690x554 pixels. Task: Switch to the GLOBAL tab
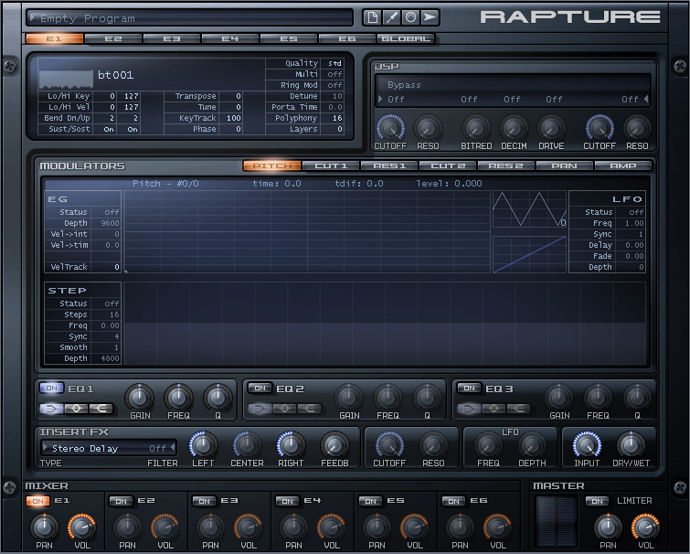(x=405, y=39)
